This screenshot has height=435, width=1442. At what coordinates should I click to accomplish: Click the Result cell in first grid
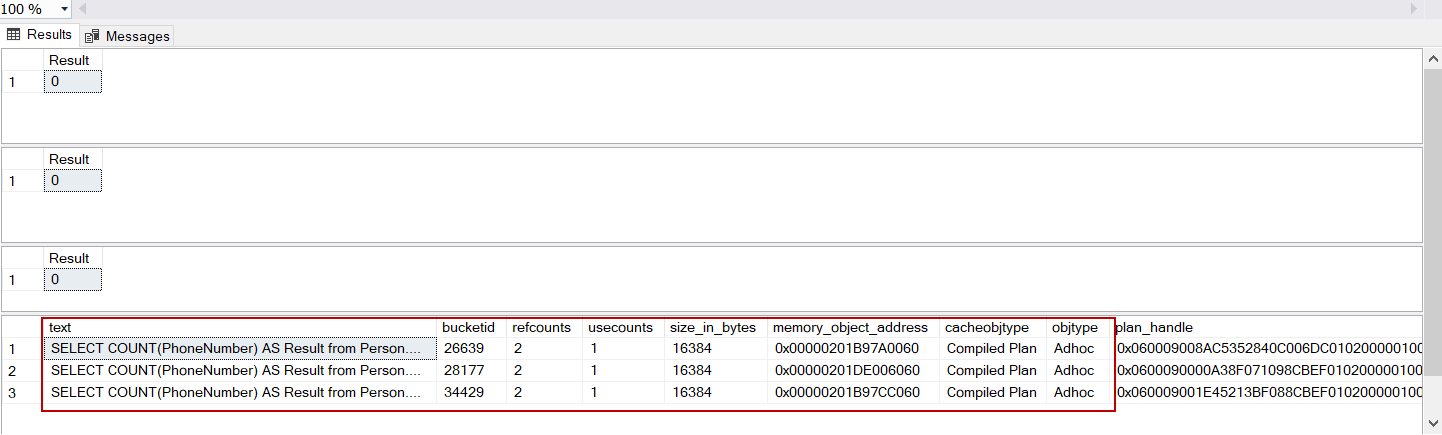click(x=72, y=82)
